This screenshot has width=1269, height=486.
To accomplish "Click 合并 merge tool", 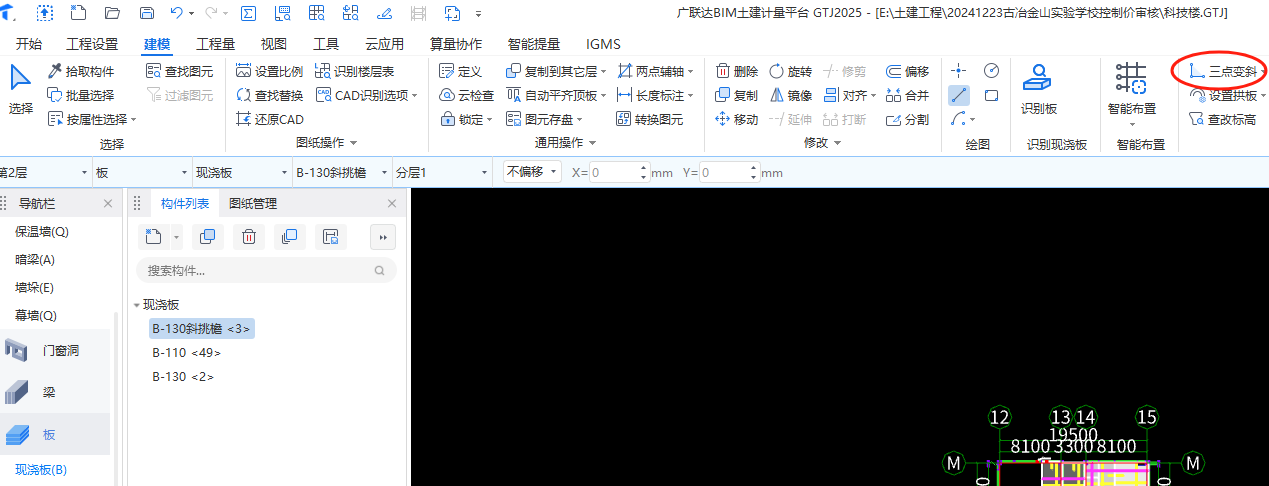I will pyautogui.click(x=908, y=95).
